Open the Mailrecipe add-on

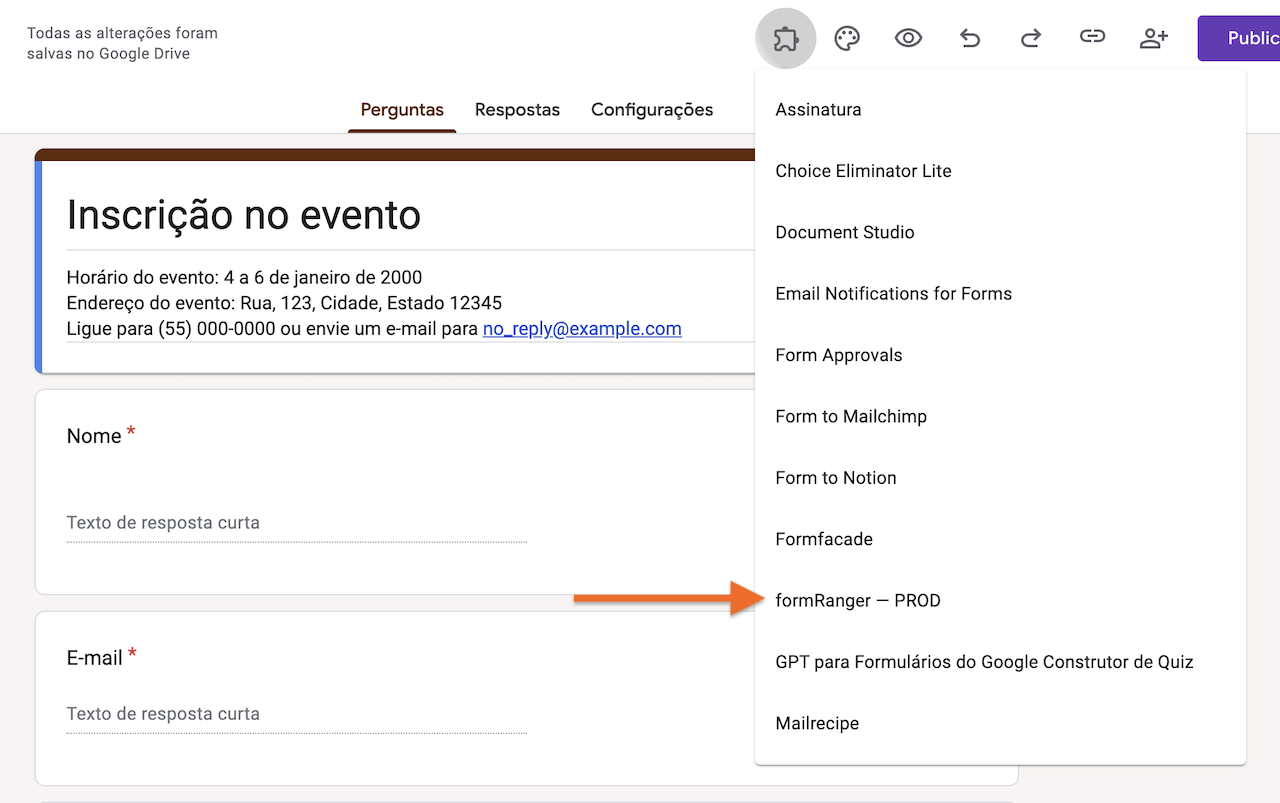point(817,723)
